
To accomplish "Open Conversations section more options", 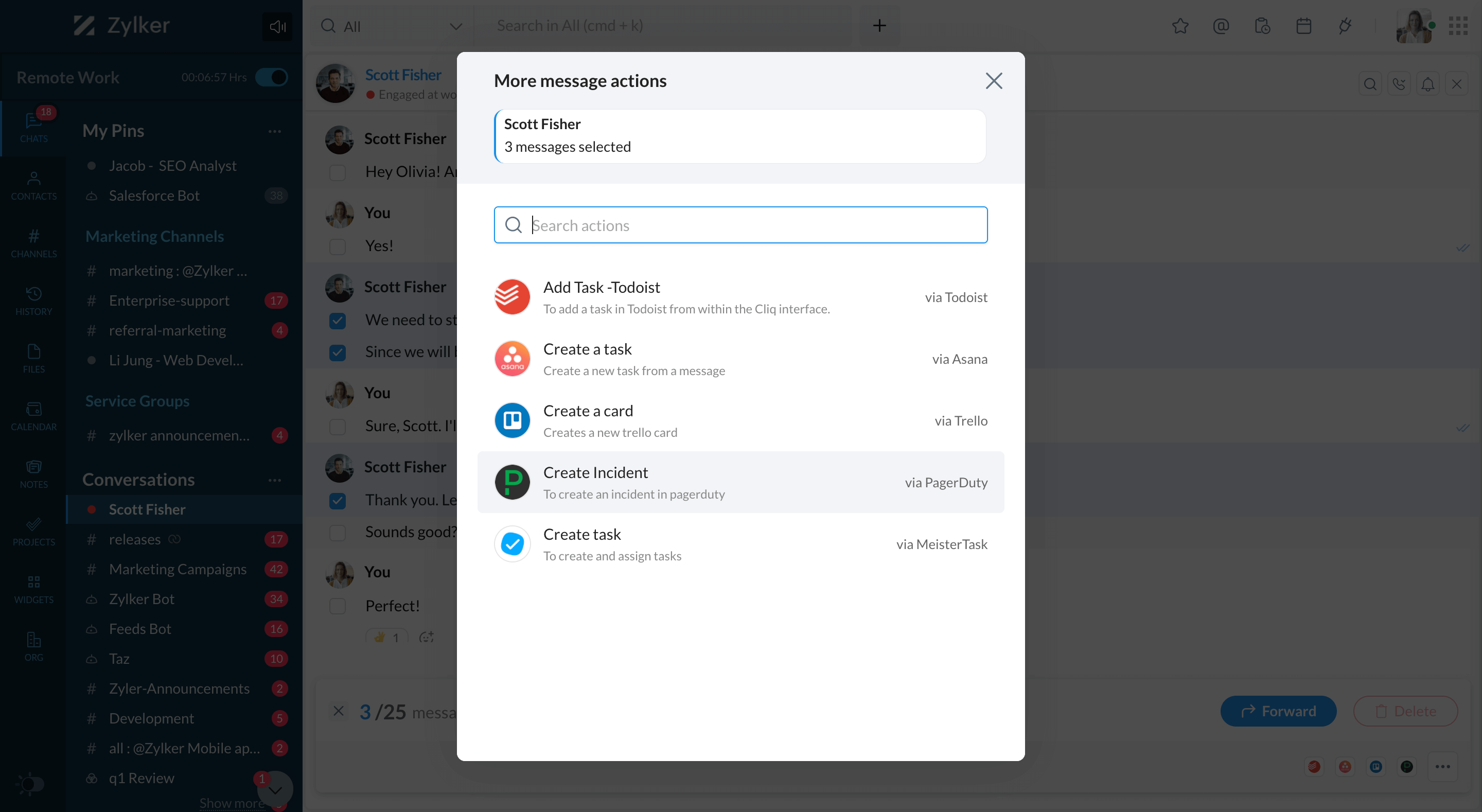I will (274, 480).
